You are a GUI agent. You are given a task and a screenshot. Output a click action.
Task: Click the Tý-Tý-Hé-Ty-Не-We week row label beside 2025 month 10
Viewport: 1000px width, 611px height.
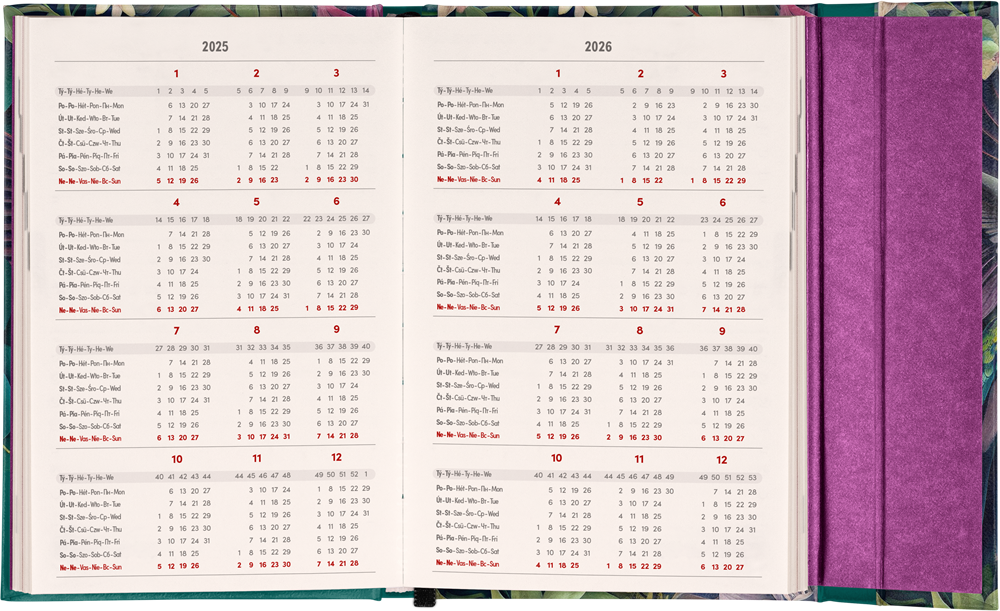tap(87, 478)
